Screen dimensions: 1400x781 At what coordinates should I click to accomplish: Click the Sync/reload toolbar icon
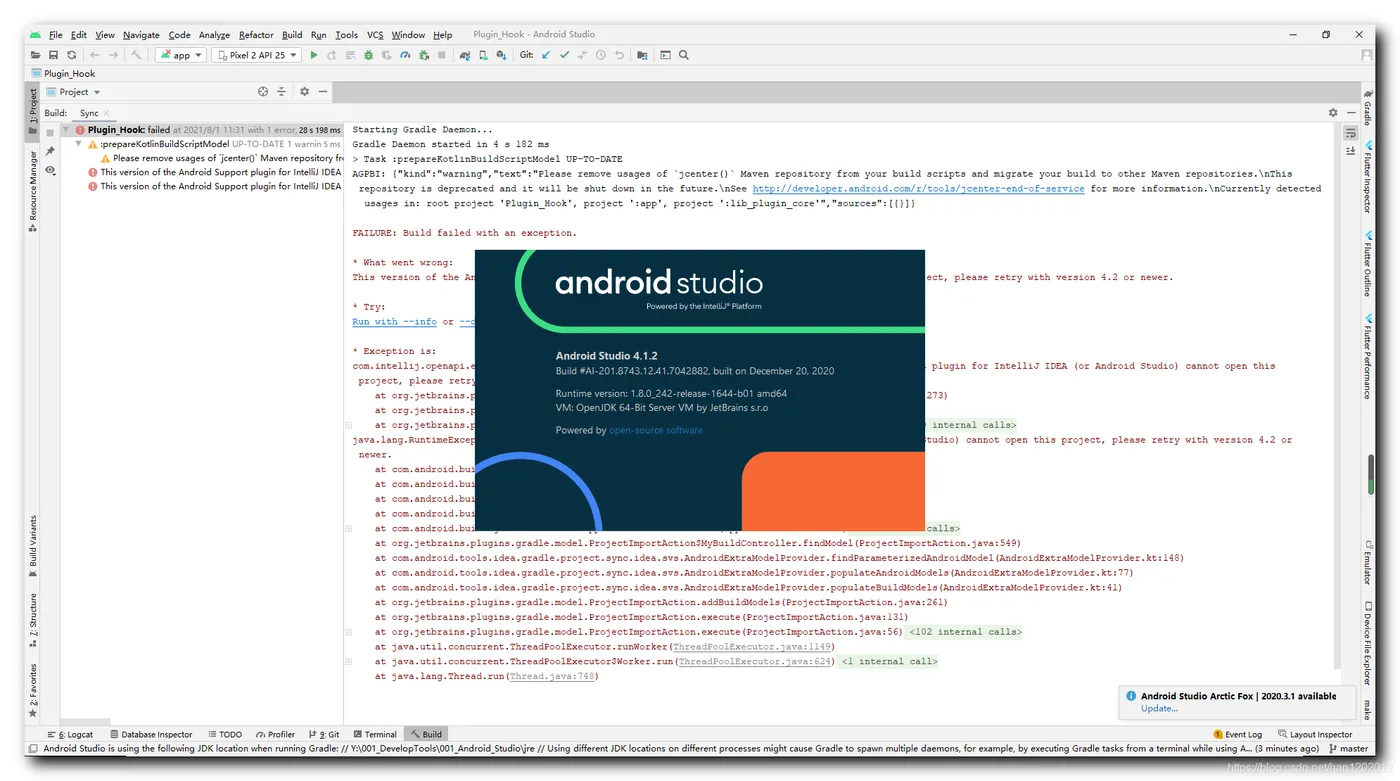pyautogui.click(x=72, y=55)
